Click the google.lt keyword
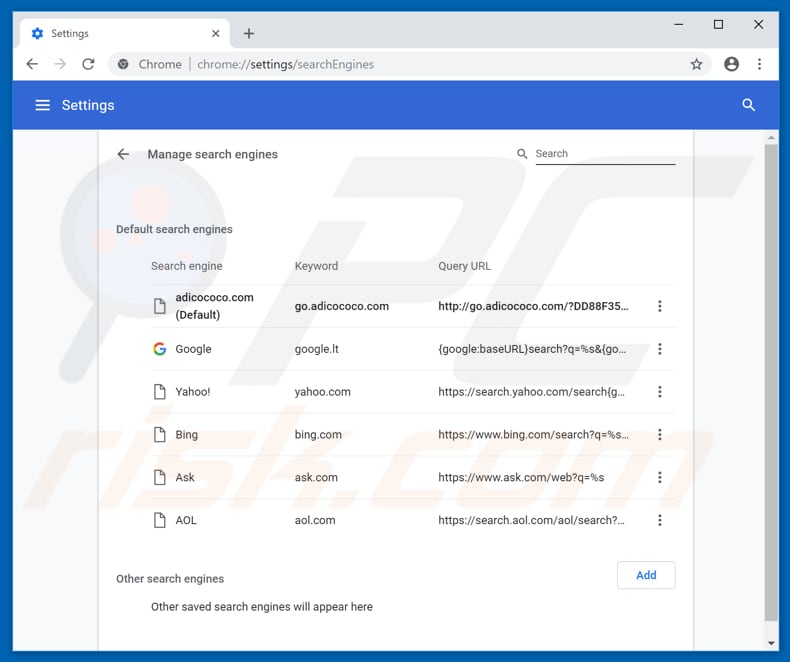The width and height of the screenshot is (790, 662). click(316, 349)
